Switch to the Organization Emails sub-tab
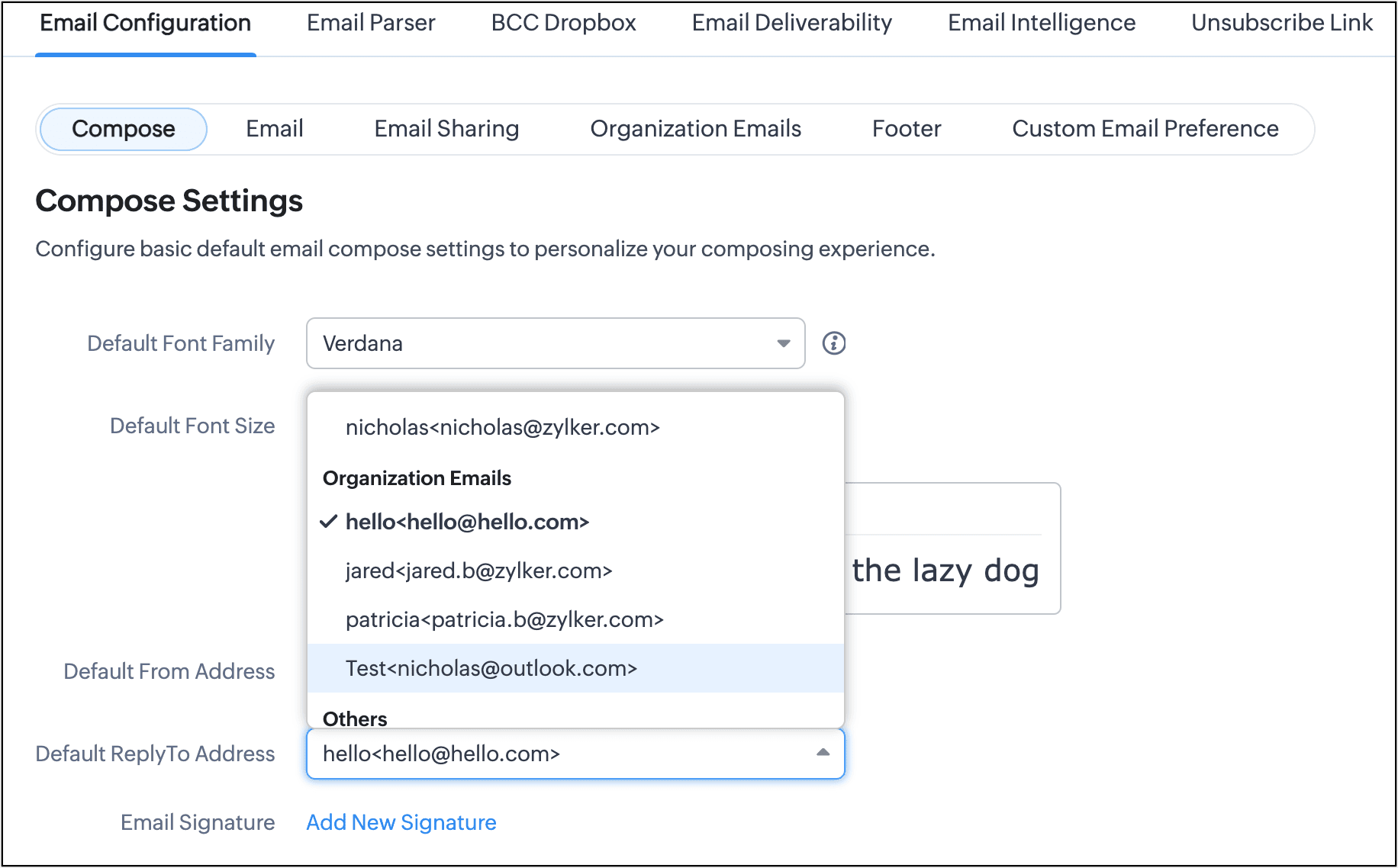1398x868 pixels. pos(695,129)
